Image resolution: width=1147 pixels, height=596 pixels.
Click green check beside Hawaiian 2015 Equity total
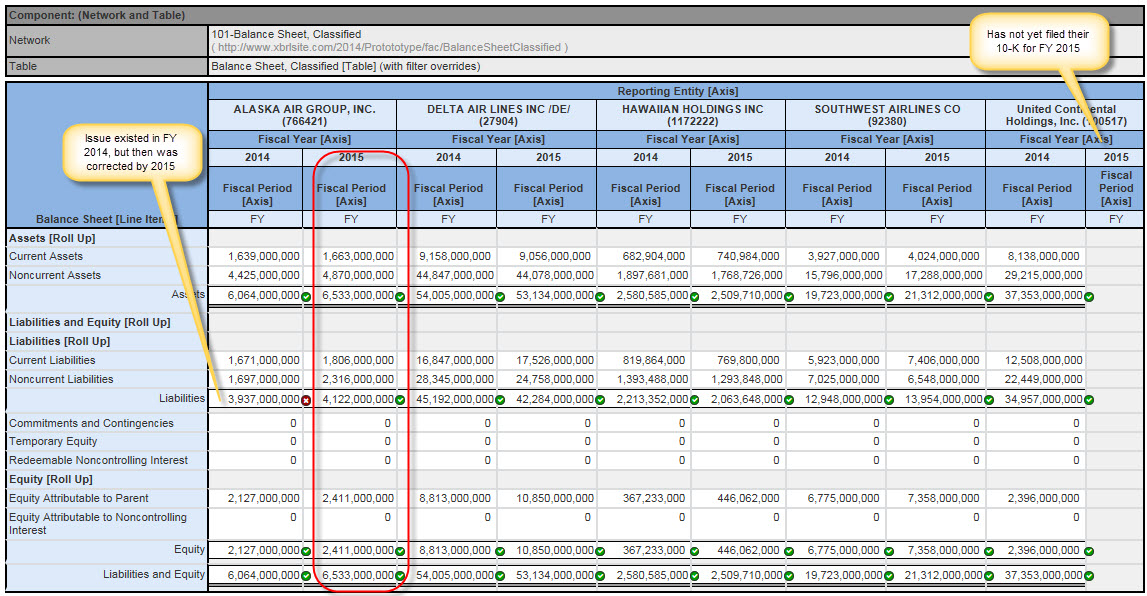click(x=788, y=551)
